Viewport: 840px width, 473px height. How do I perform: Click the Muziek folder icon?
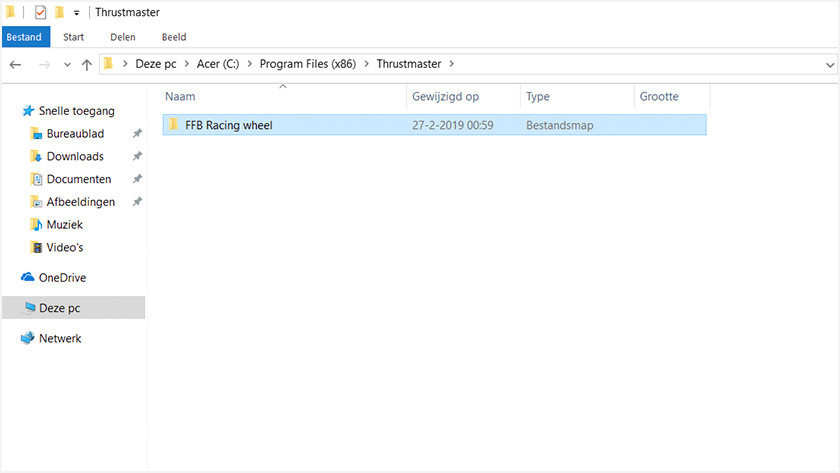tap(36, 225)
